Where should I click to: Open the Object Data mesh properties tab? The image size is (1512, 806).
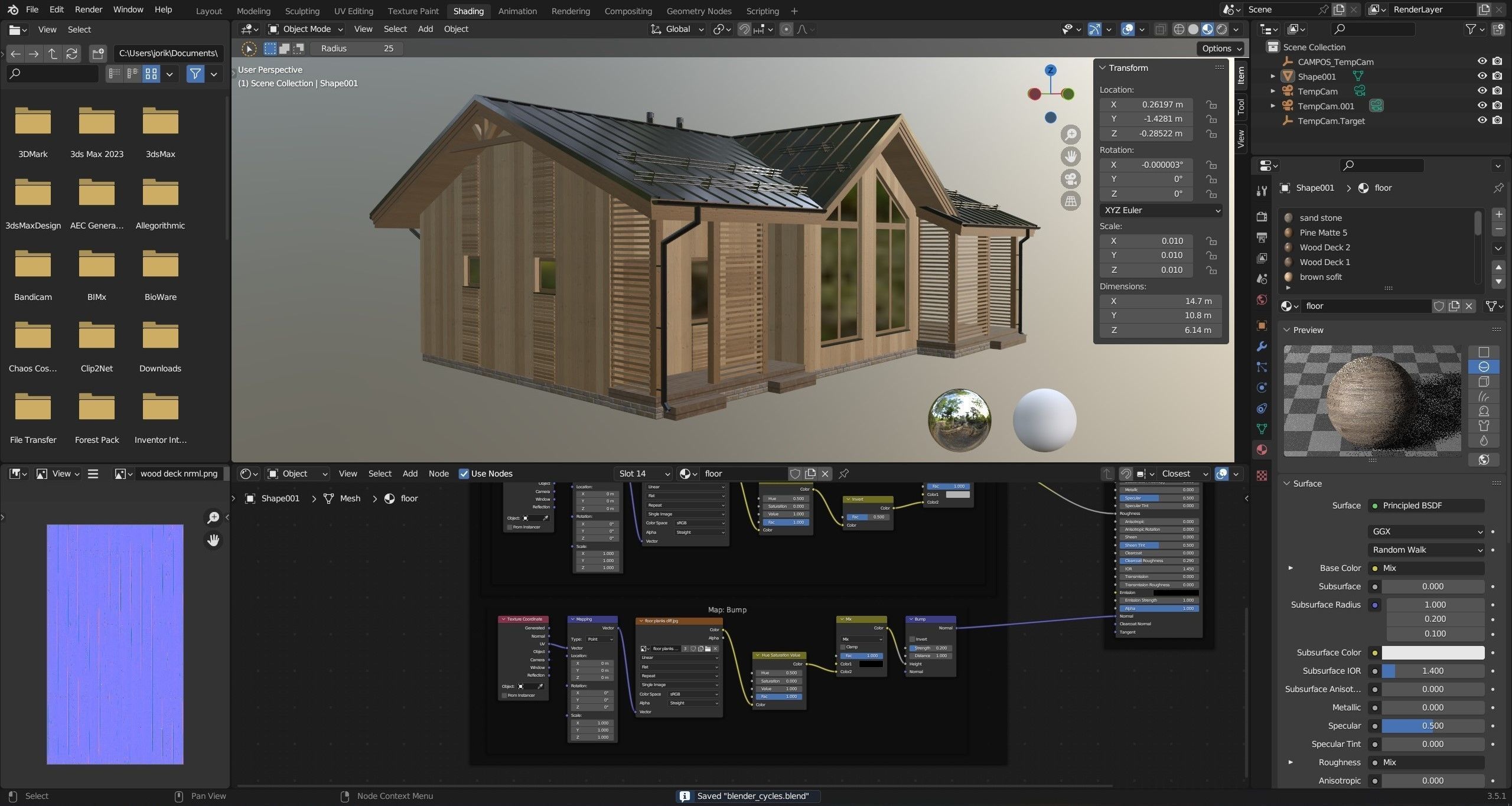pyautogui.click(x=1262, y=429)
